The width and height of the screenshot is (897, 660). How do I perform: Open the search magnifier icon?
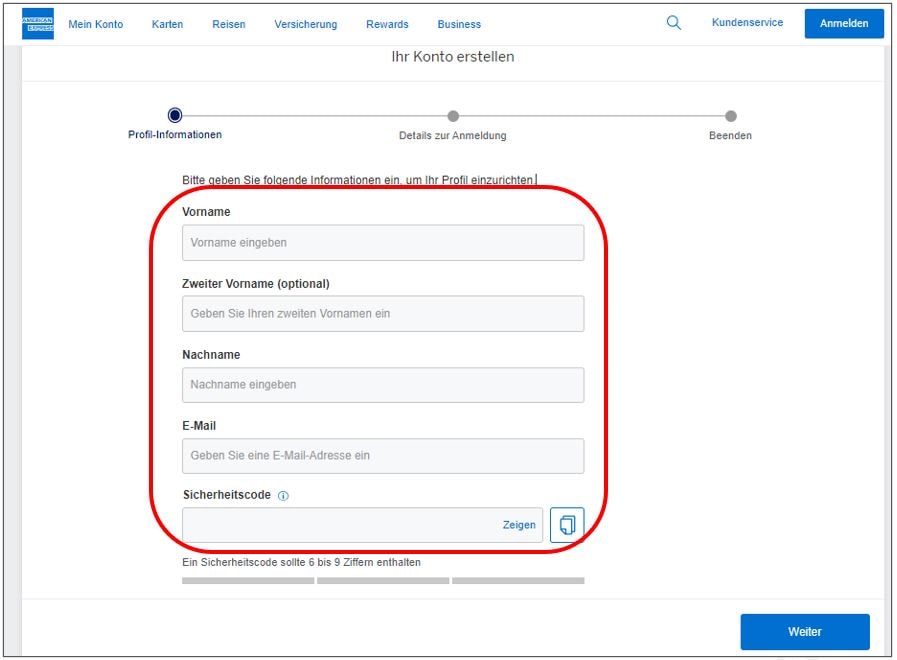(x=674, y=23)
